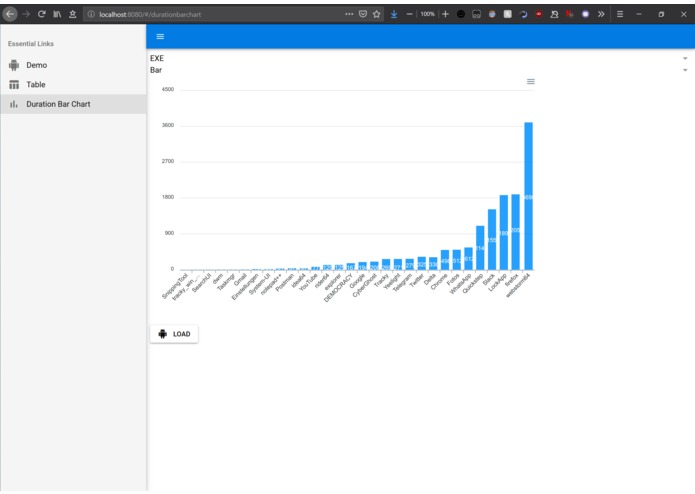This screenshot has height=494, width=695.
Task: Click the Chrome bar in chart
Action: tap(445, 260)
